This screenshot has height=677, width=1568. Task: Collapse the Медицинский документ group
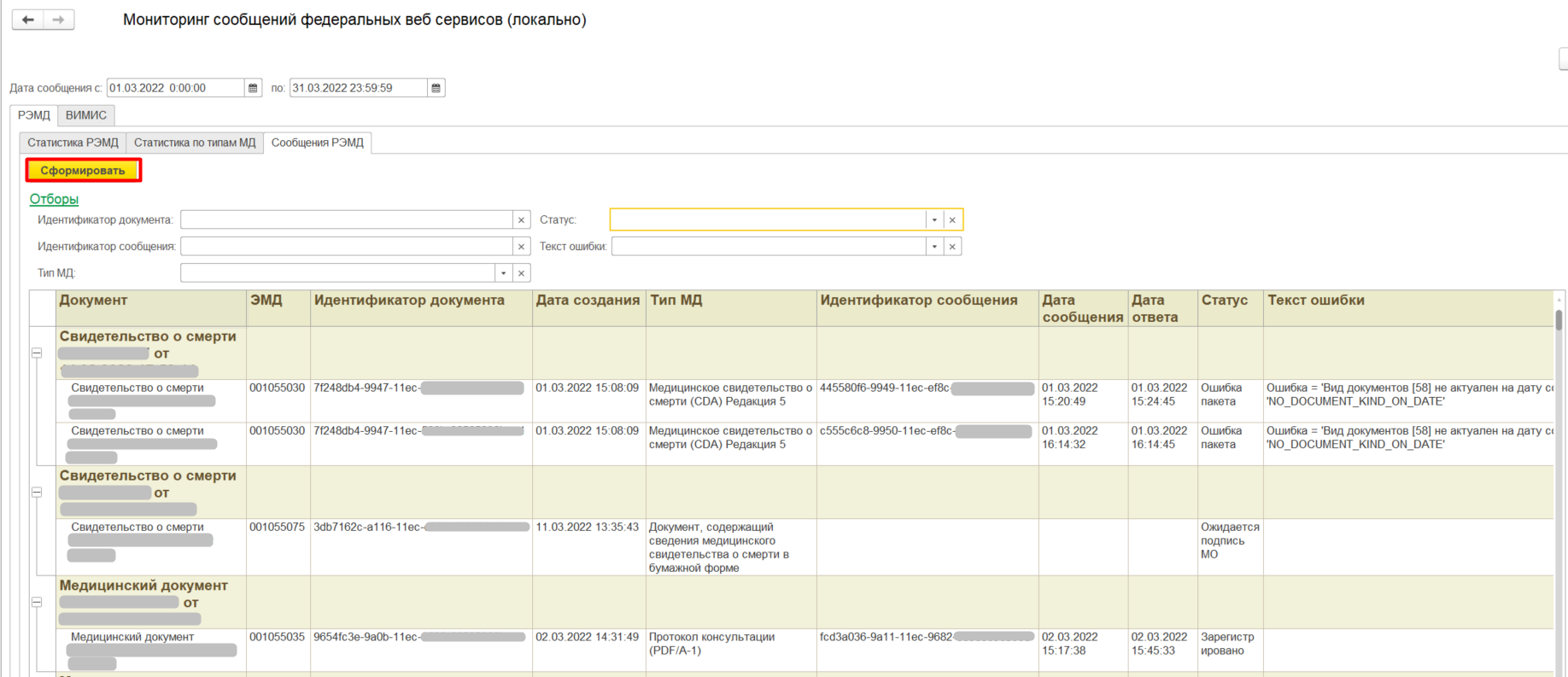click(37, 602)
